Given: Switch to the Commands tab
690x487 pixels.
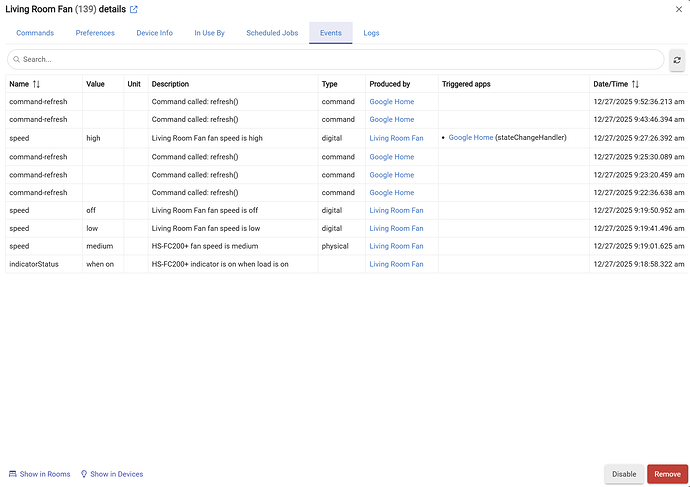Looking at the screenshot, I should pos(35,33).
